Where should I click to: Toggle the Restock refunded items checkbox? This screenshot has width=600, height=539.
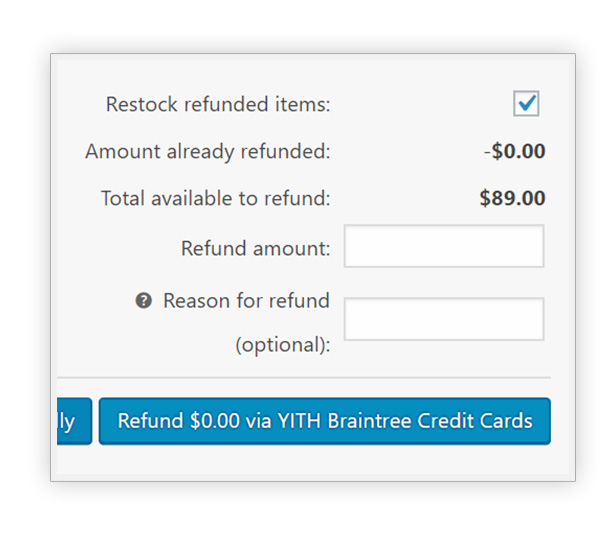click(526, 103)
